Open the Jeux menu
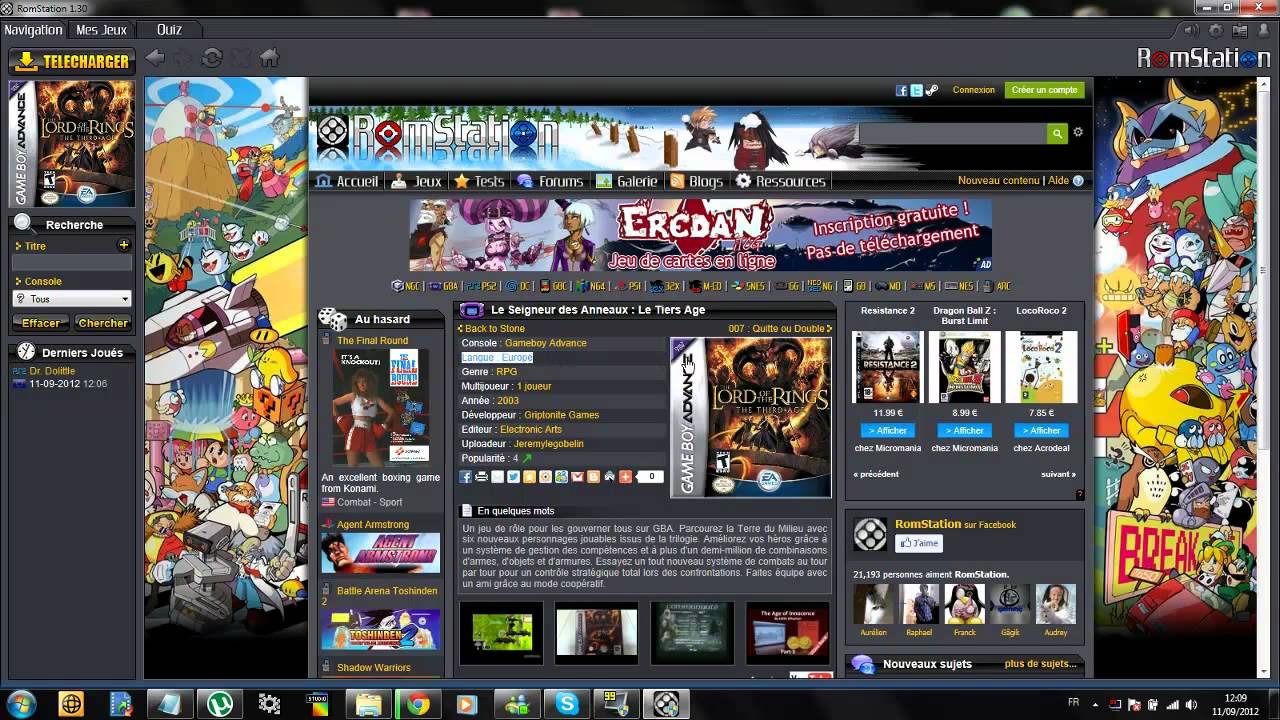Screen dimensions: 1280x720 (x=416, y=181)
